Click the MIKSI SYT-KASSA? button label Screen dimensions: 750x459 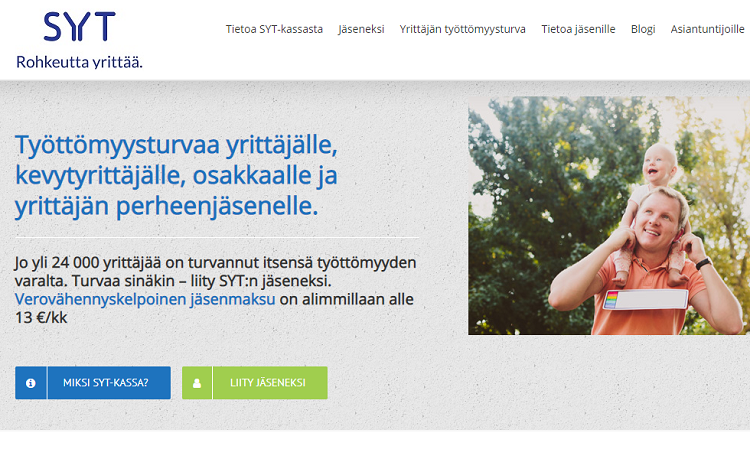point(106,383)
